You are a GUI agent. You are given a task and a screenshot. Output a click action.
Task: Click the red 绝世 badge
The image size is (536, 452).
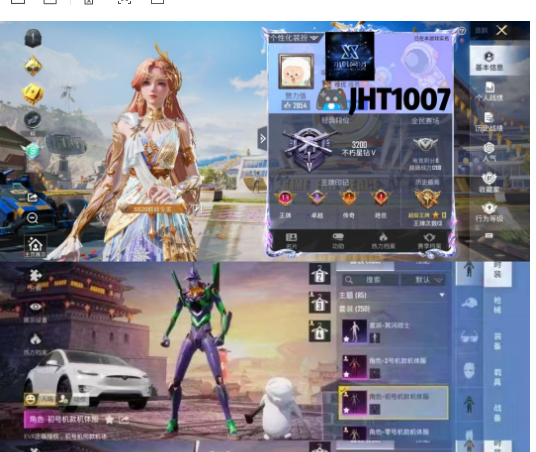tap(380, 198)
